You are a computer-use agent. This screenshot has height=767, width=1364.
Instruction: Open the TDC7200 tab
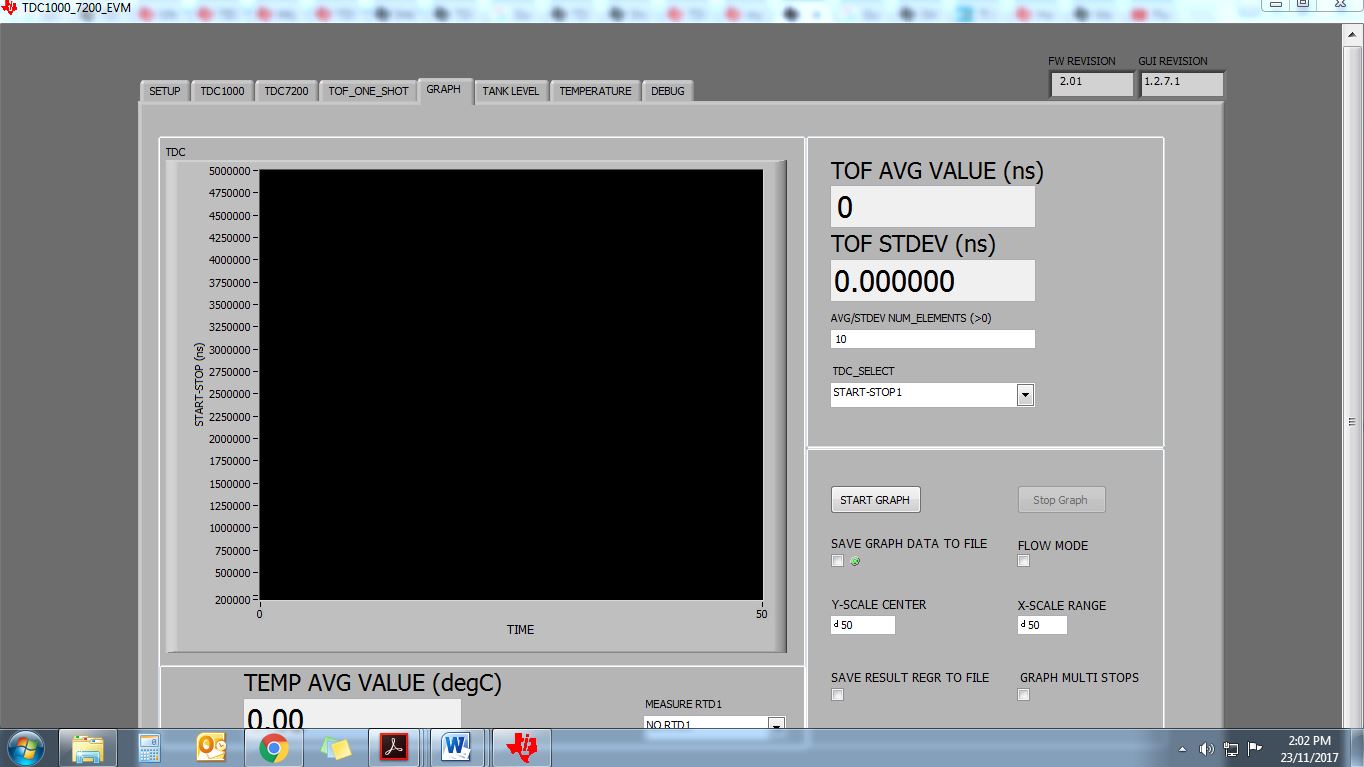286,91
